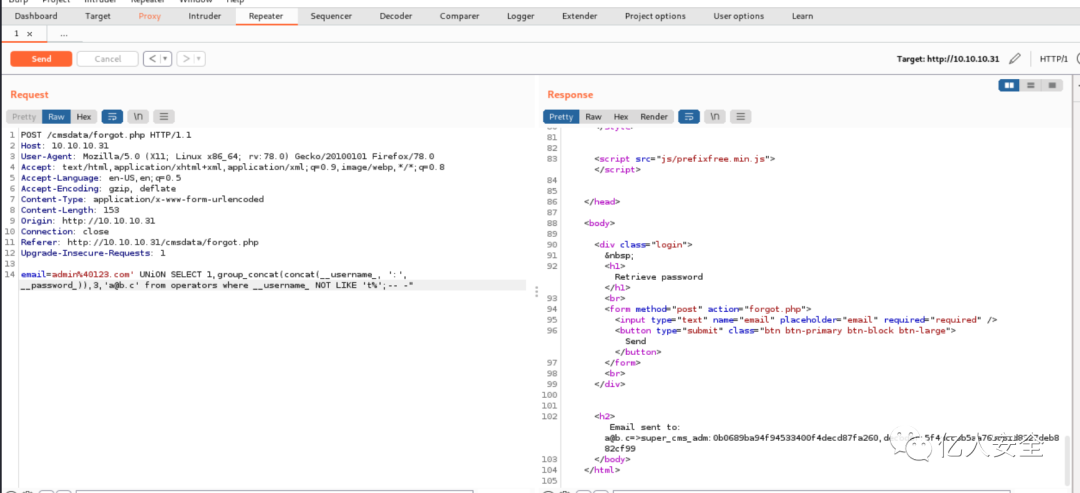Open the Comparer tab
The width and height of the screenshot is (1080, 493).
point(459,16)
